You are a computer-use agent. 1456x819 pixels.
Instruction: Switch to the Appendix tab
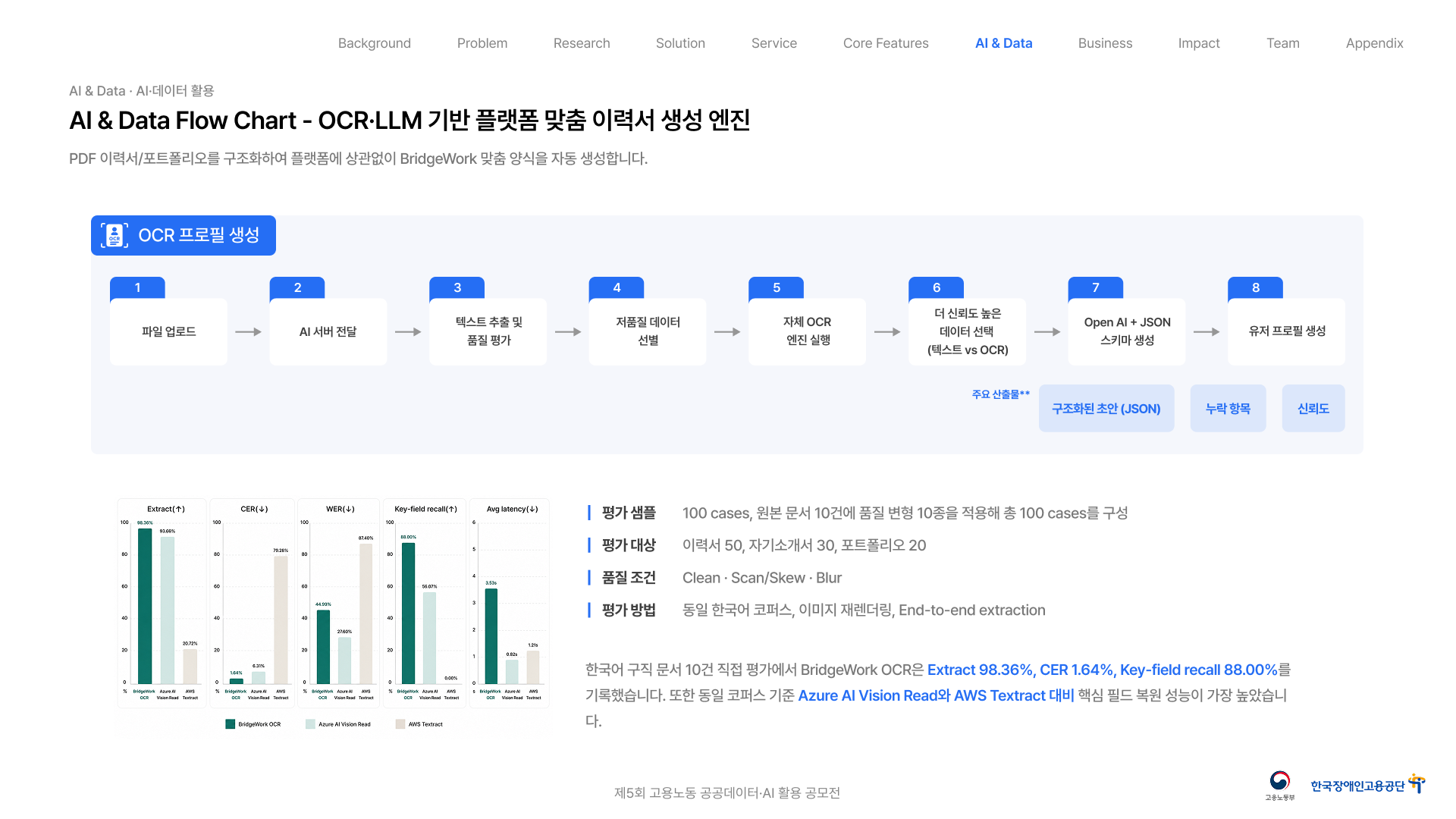point(1374,43)
